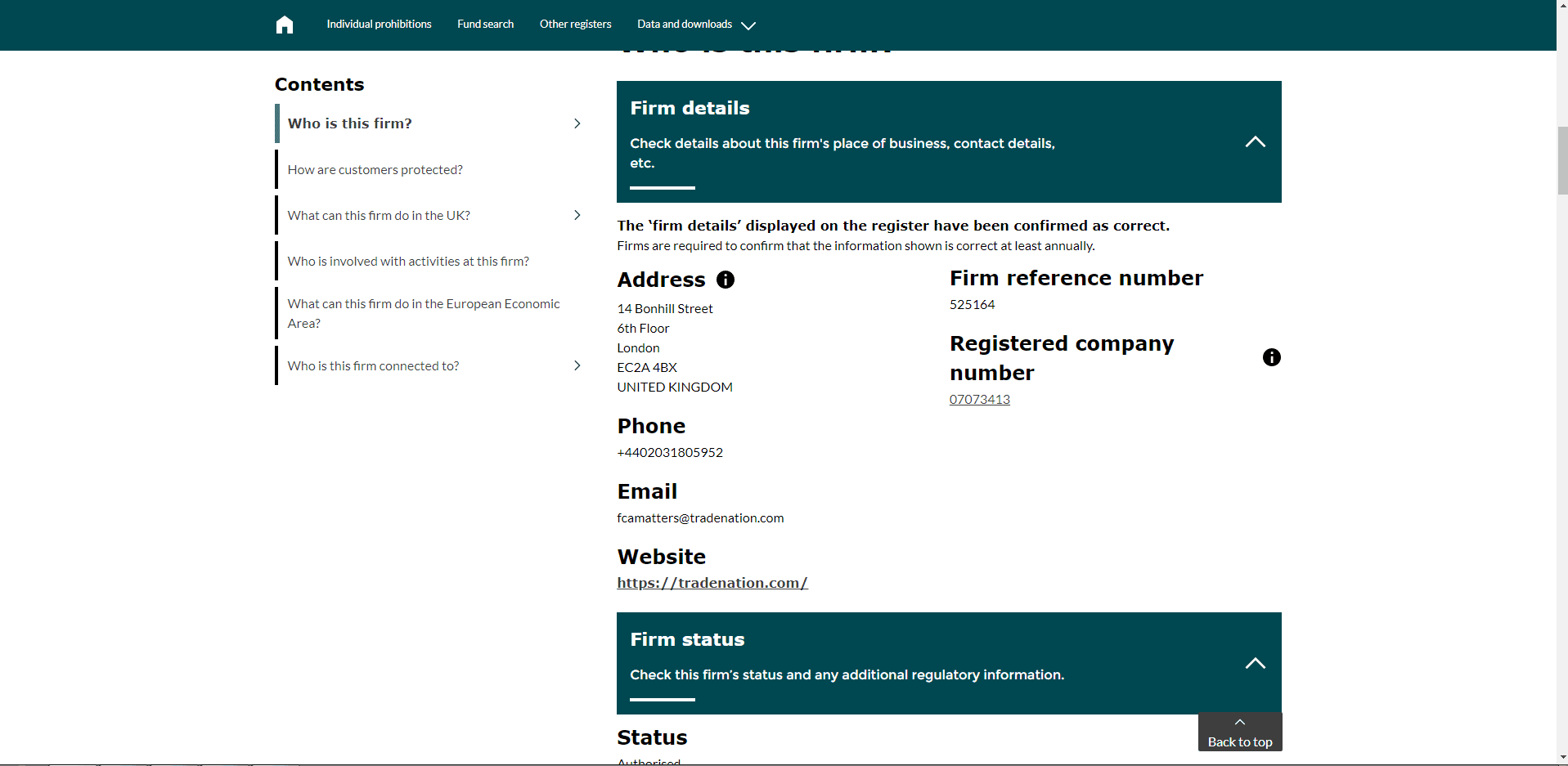The width and height of the screenshot is (1568, 766).
Task: Click the Registered company number info icon
Action: [x=1272, y=357]
